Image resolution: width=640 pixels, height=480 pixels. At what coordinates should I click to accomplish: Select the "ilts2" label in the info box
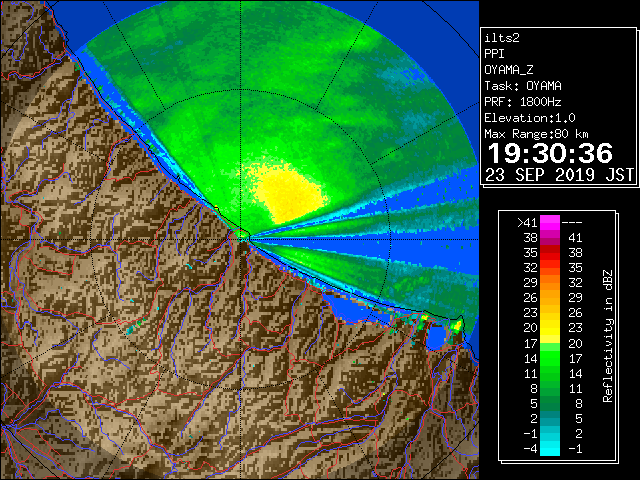pyautogui.click(x=502, y=38)
